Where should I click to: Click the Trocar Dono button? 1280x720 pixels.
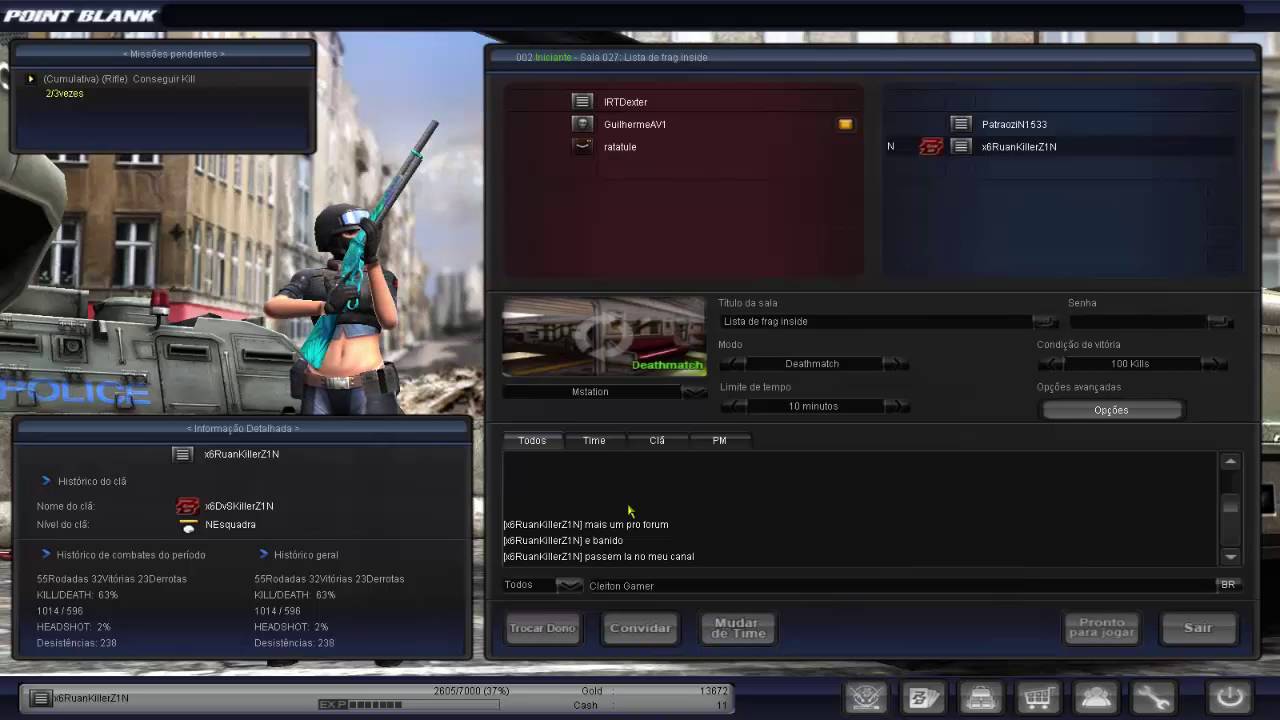pos(542,628)
